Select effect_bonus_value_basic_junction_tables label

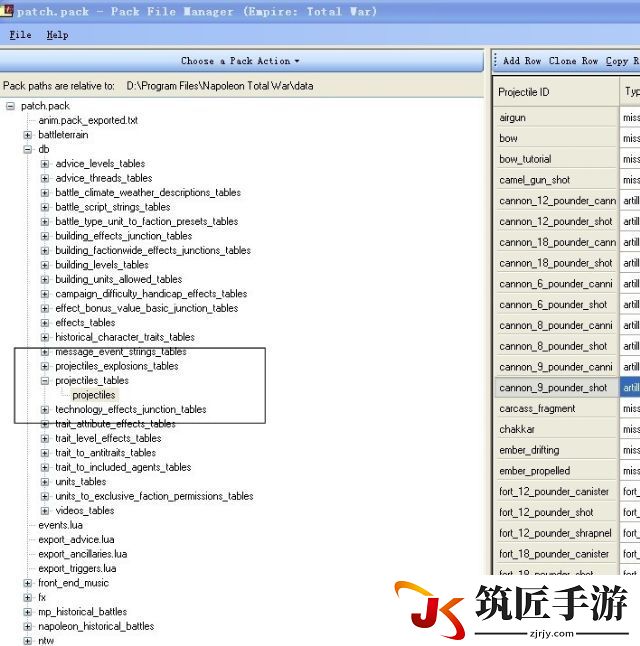click(x=147, y=308)
